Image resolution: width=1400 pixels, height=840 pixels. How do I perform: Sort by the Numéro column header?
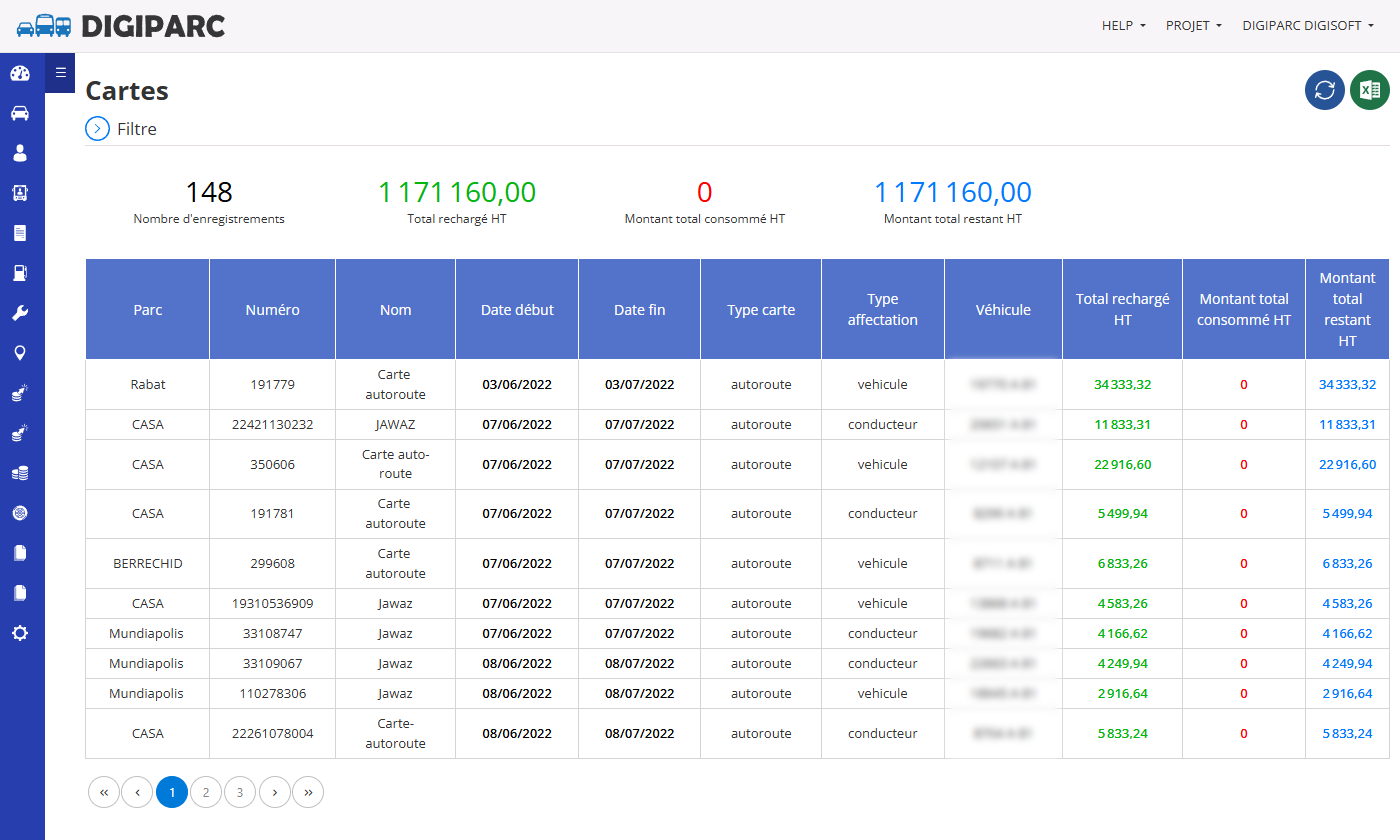(x=272, y=310)
